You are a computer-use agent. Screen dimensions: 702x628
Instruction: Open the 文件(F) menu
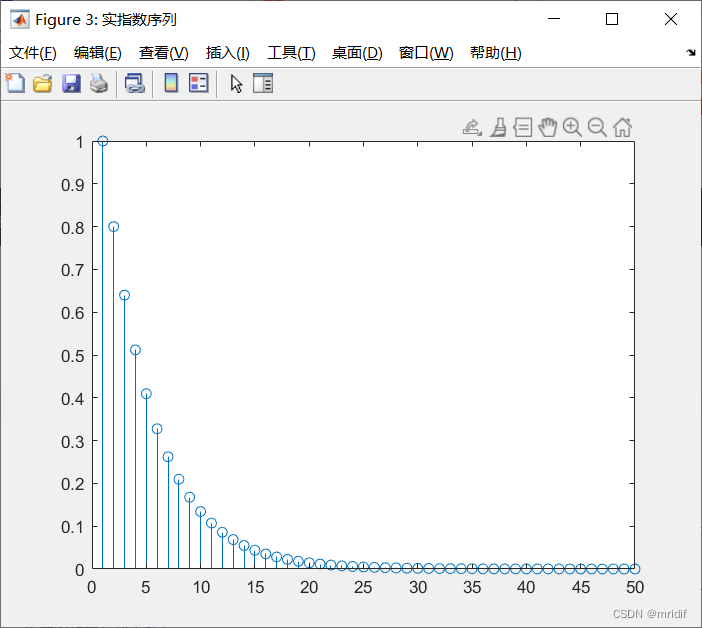click(33, 53)
